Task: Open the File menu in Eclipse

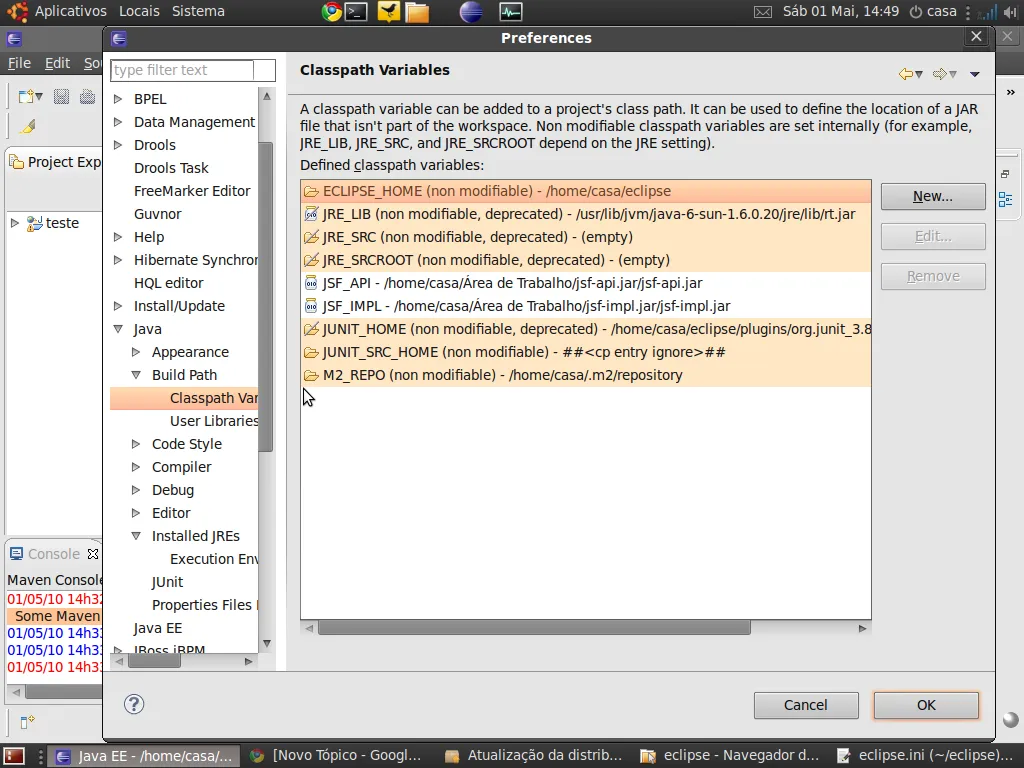Action: [x=19, y=63]
